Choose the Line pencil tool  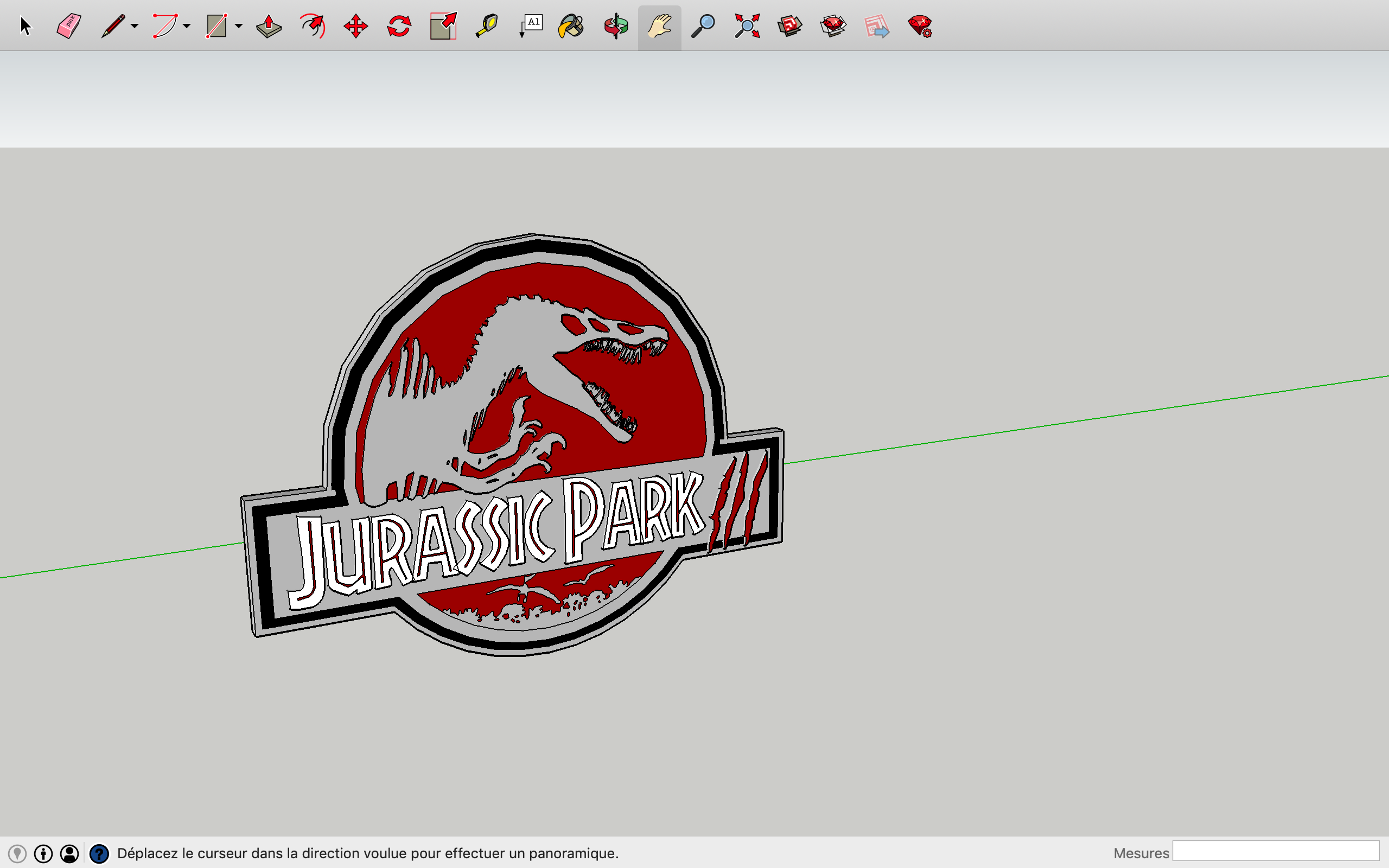pyautogui.click(x=113, y=27)
